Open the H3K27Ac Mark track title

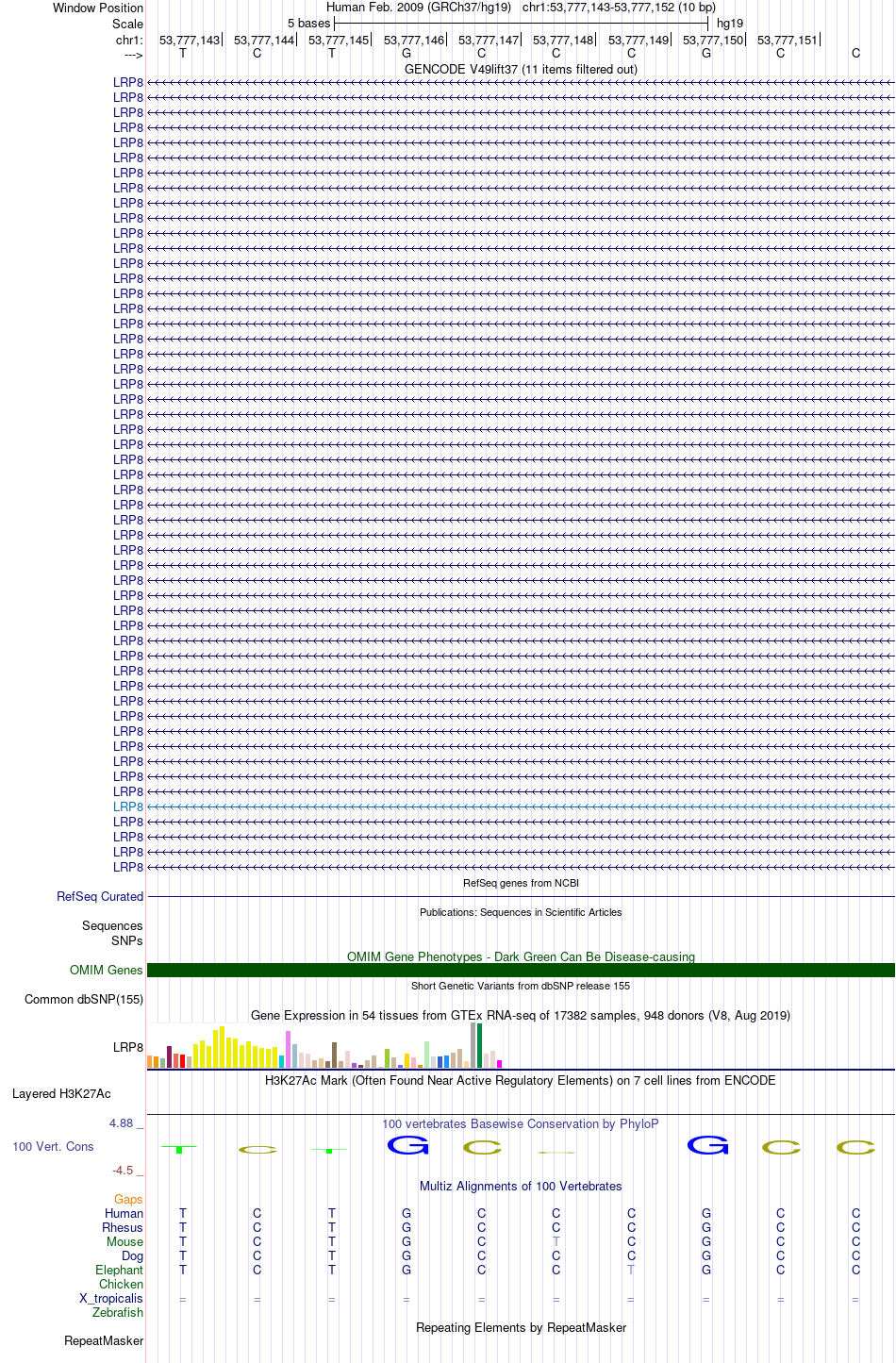[521, 1080]
